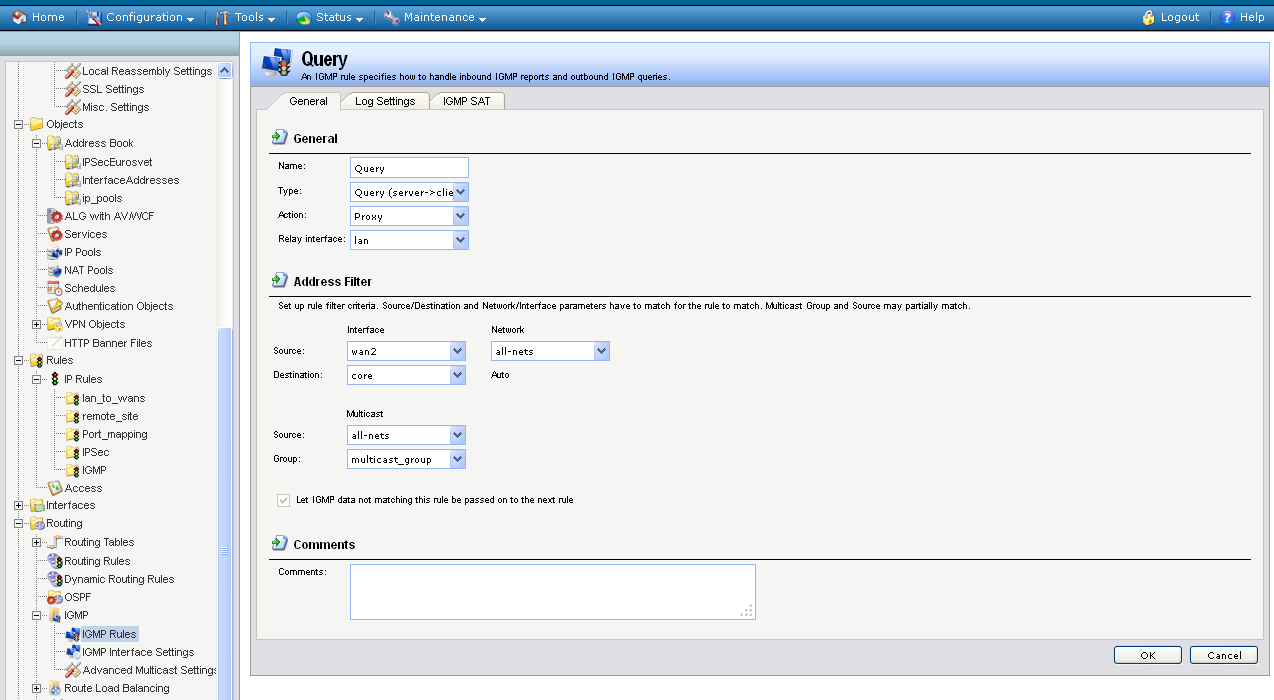Click the Logout padlock icon
The height and width of the screenshot is (700, 1274).
1149,17
